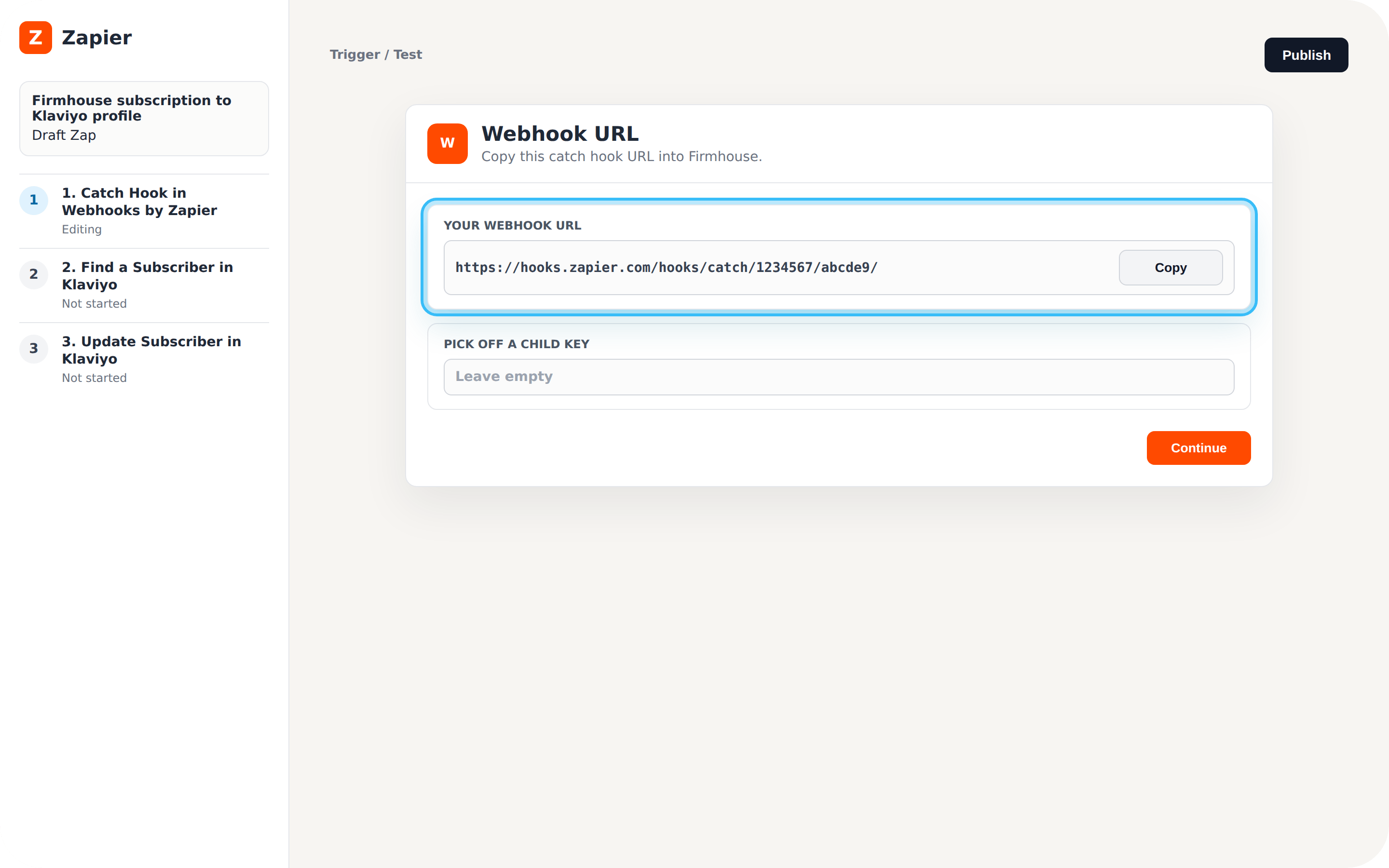Copy the webhook URL
The image size is (1389, 868).
click(1171, 268)
